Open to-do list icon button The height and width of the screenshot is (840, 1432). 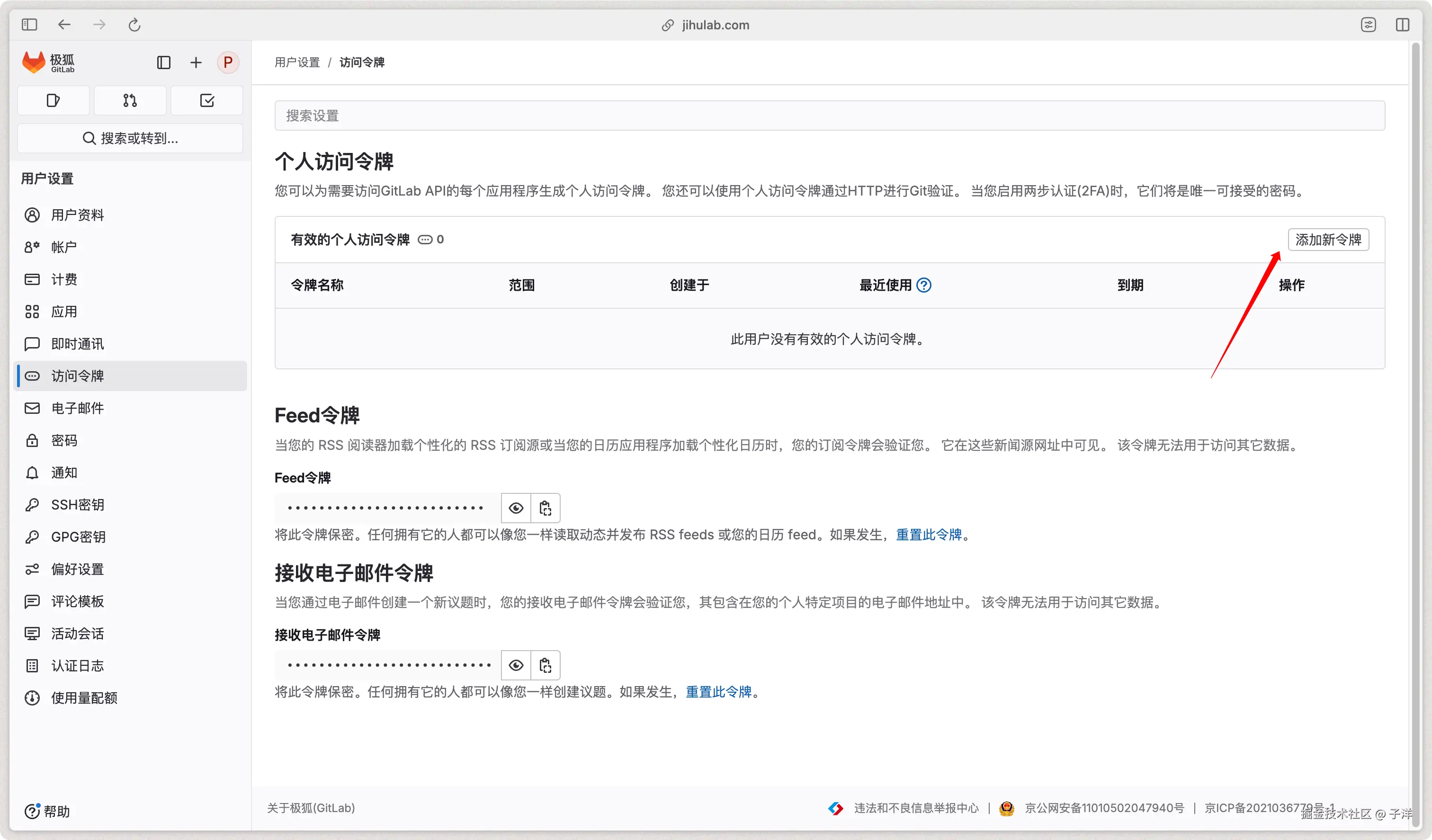207,100
